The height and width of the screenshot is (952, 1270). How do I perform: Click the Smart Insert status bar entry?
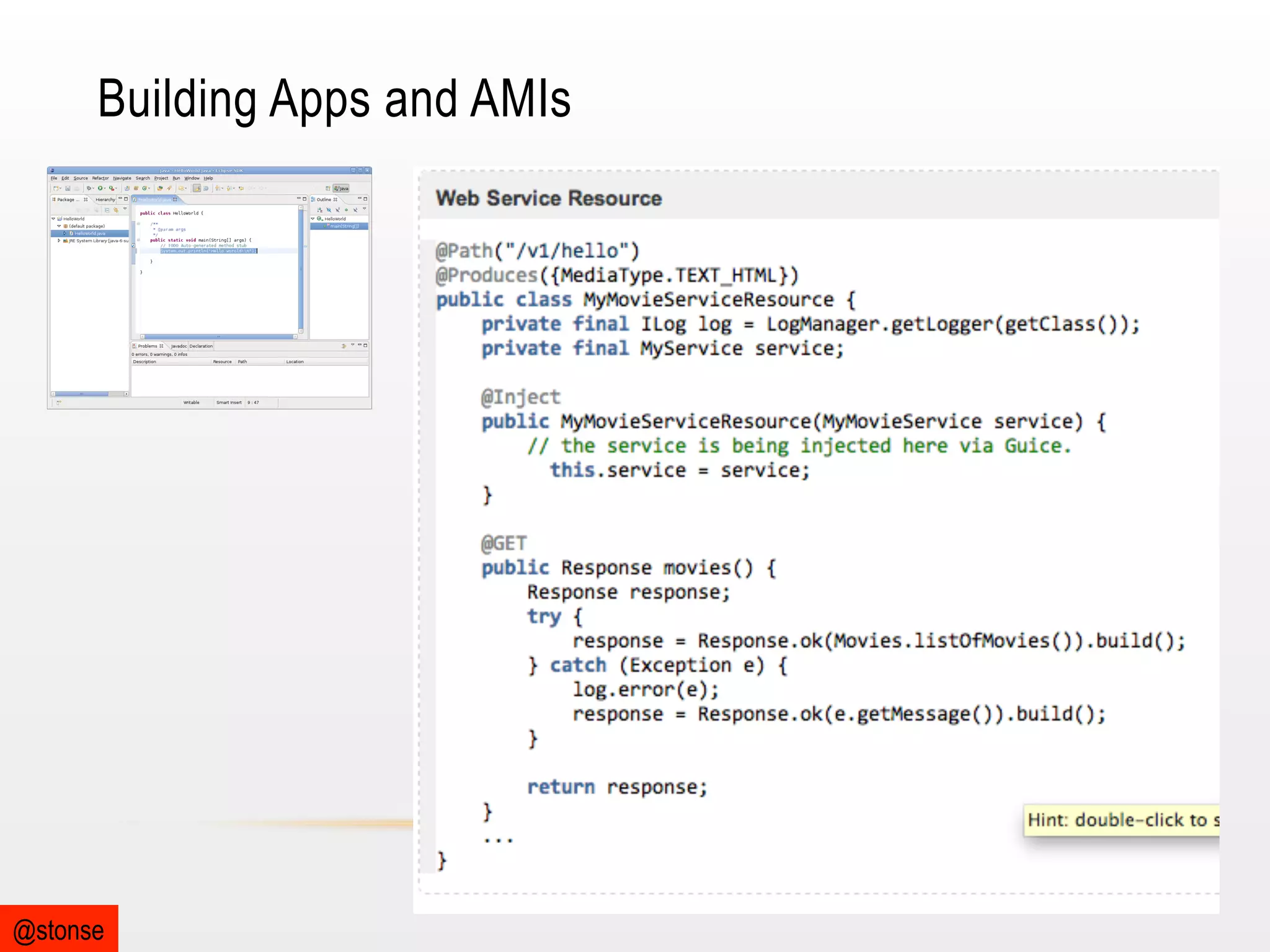coord(229,402)
